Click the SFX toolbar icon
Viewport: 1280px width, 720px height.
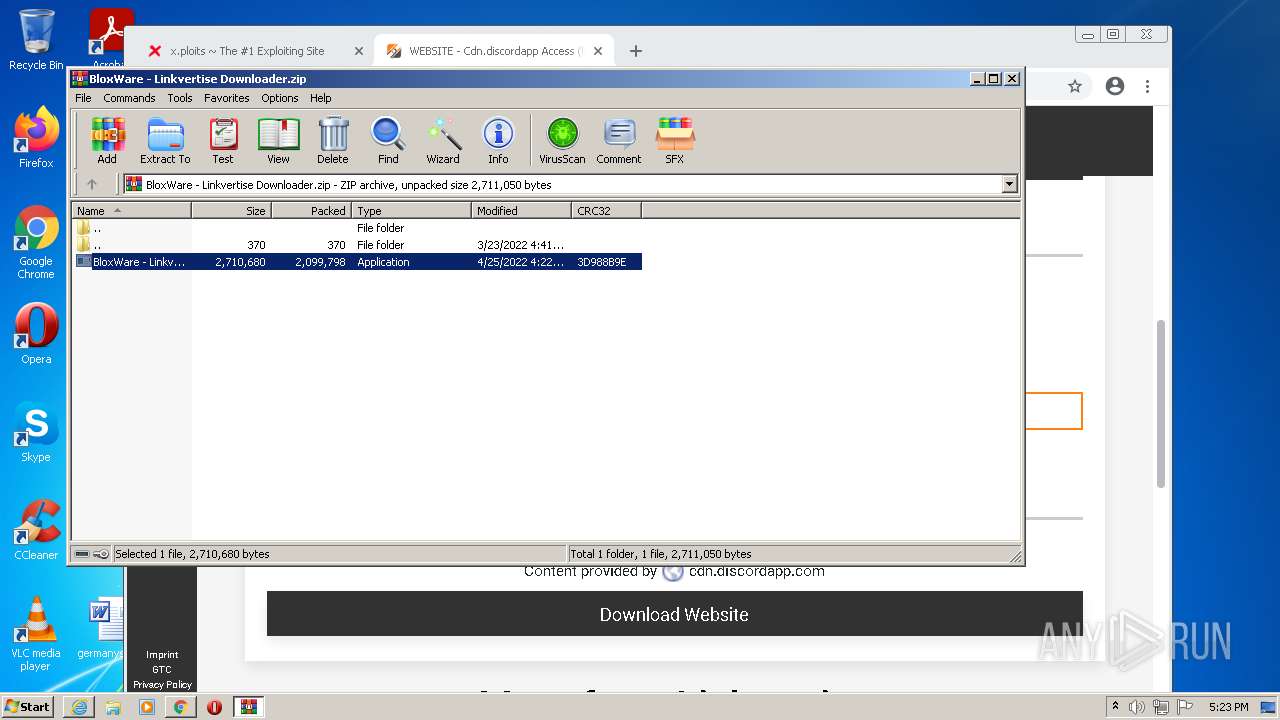675,140
